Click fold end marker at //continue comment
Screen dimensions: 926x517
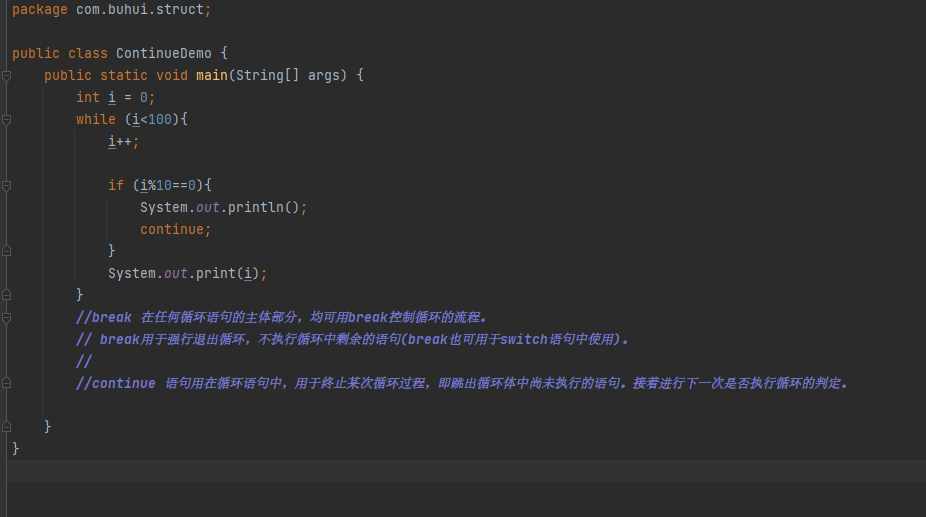(6, 383)
